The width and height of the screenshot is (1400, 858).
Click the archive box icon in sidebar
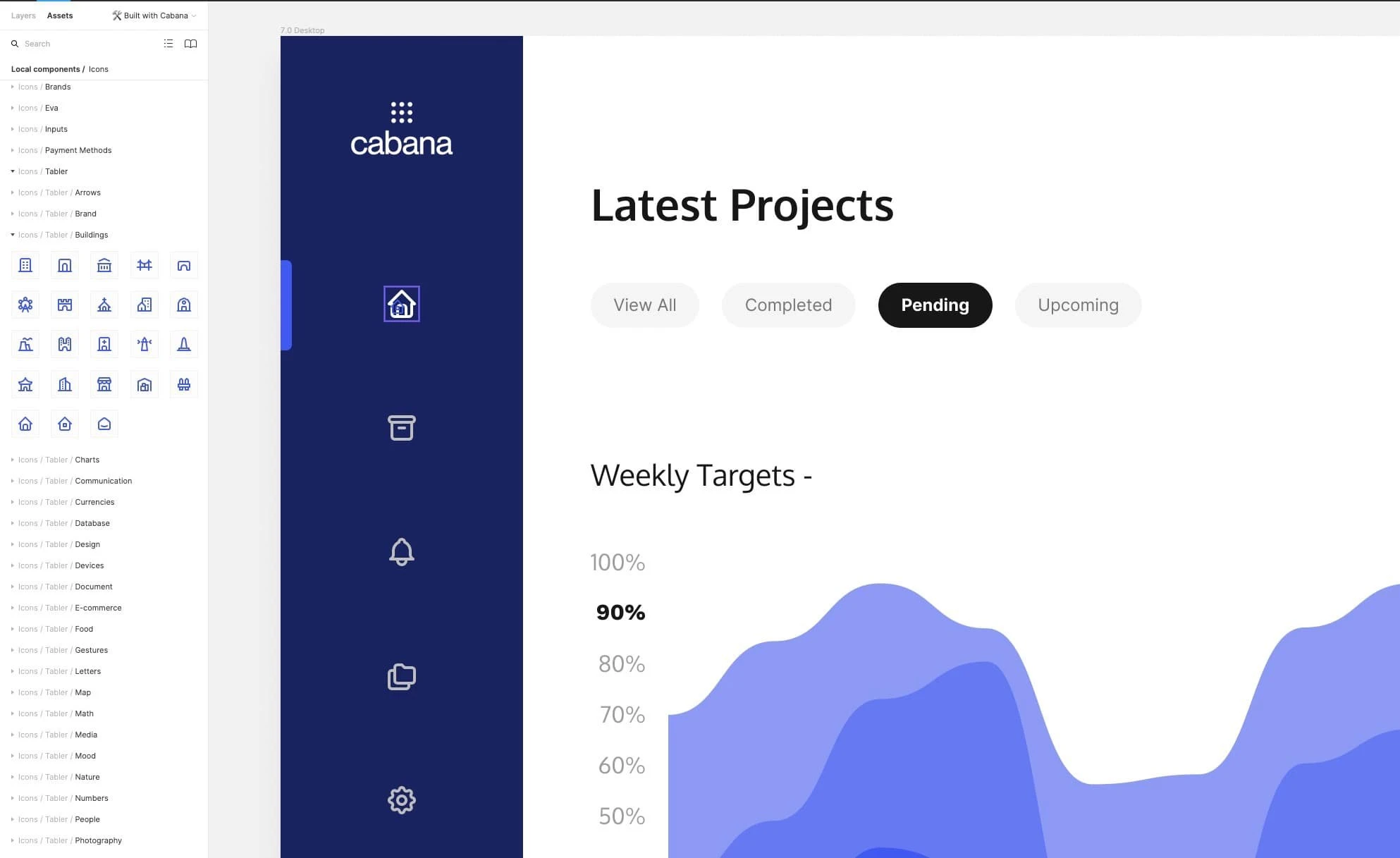[x=401, y=428]
